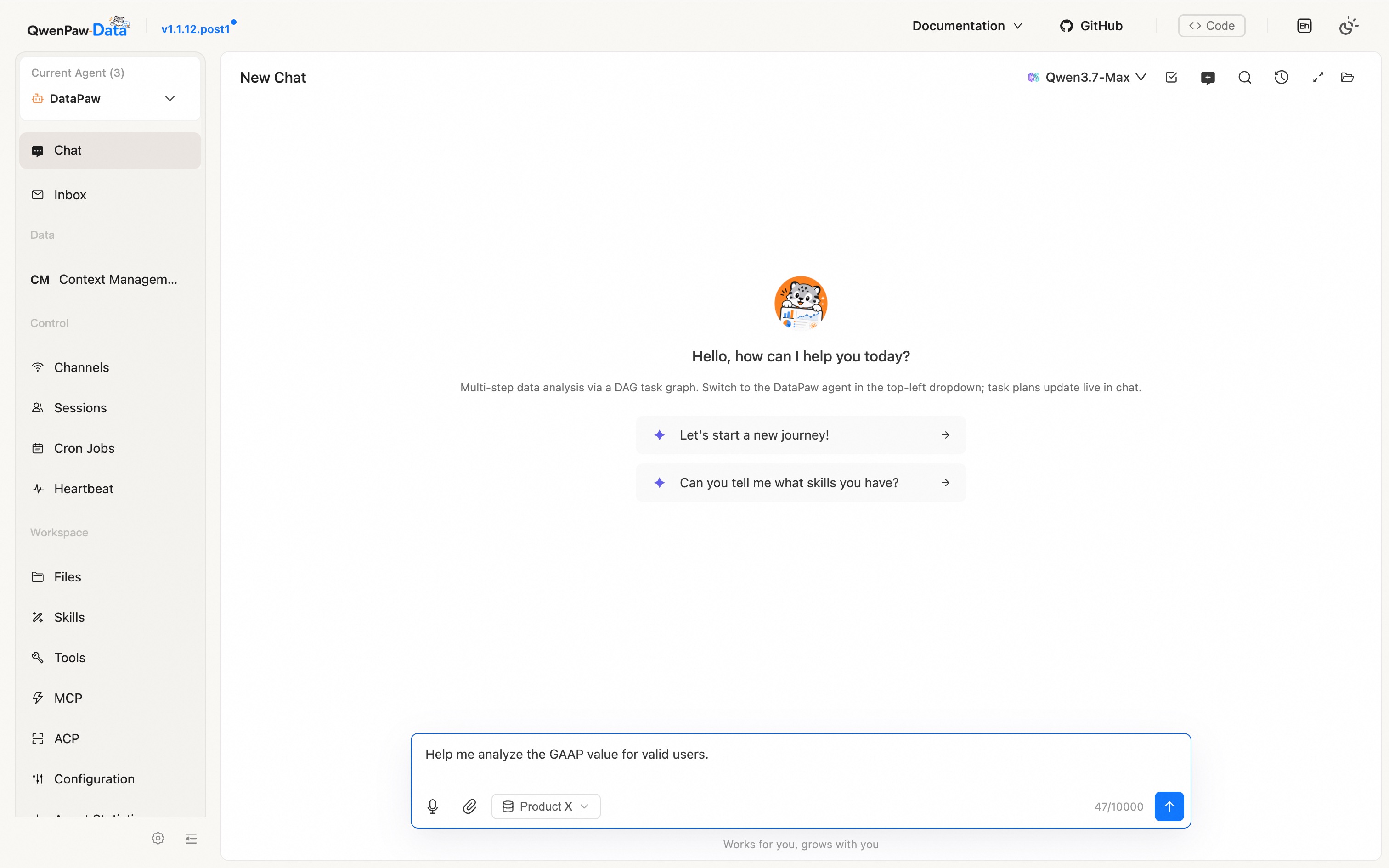Click the New Chat title
This screenshot has height=868, width=1389.
(x=273, y=78)
